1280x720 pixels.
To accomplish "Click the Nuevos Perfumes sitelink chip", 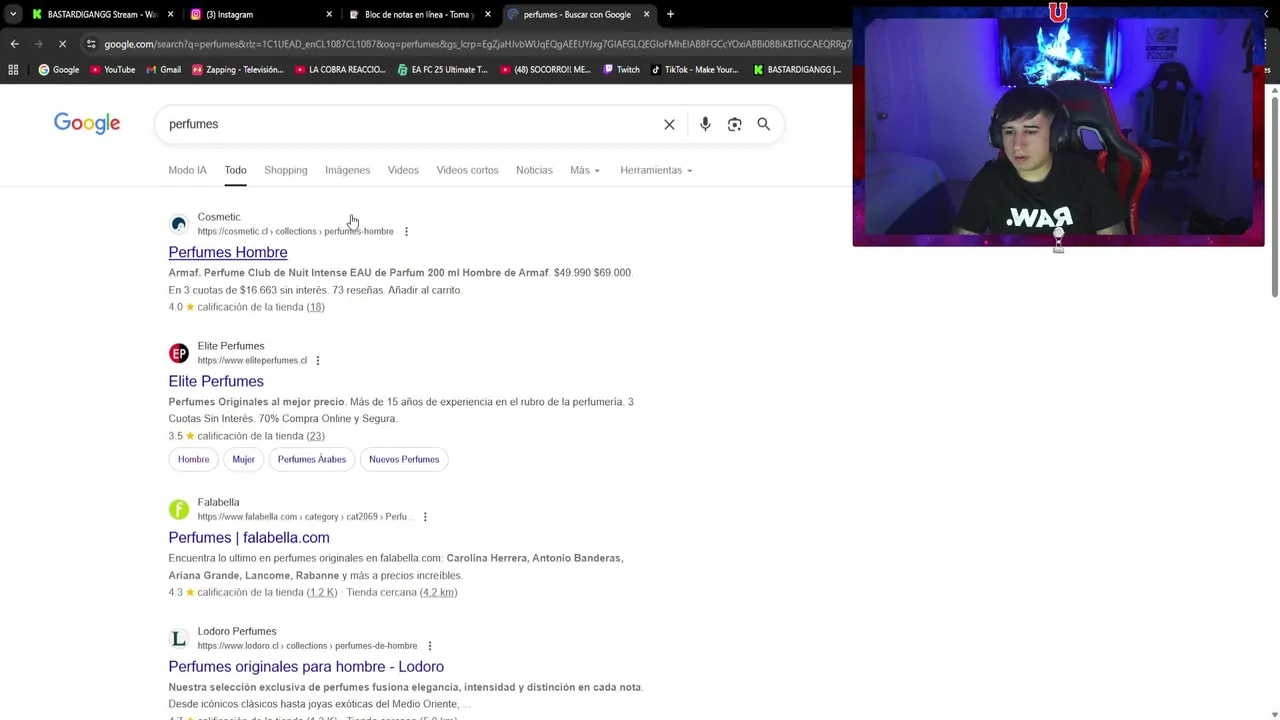I will click(x=404, y=459).
